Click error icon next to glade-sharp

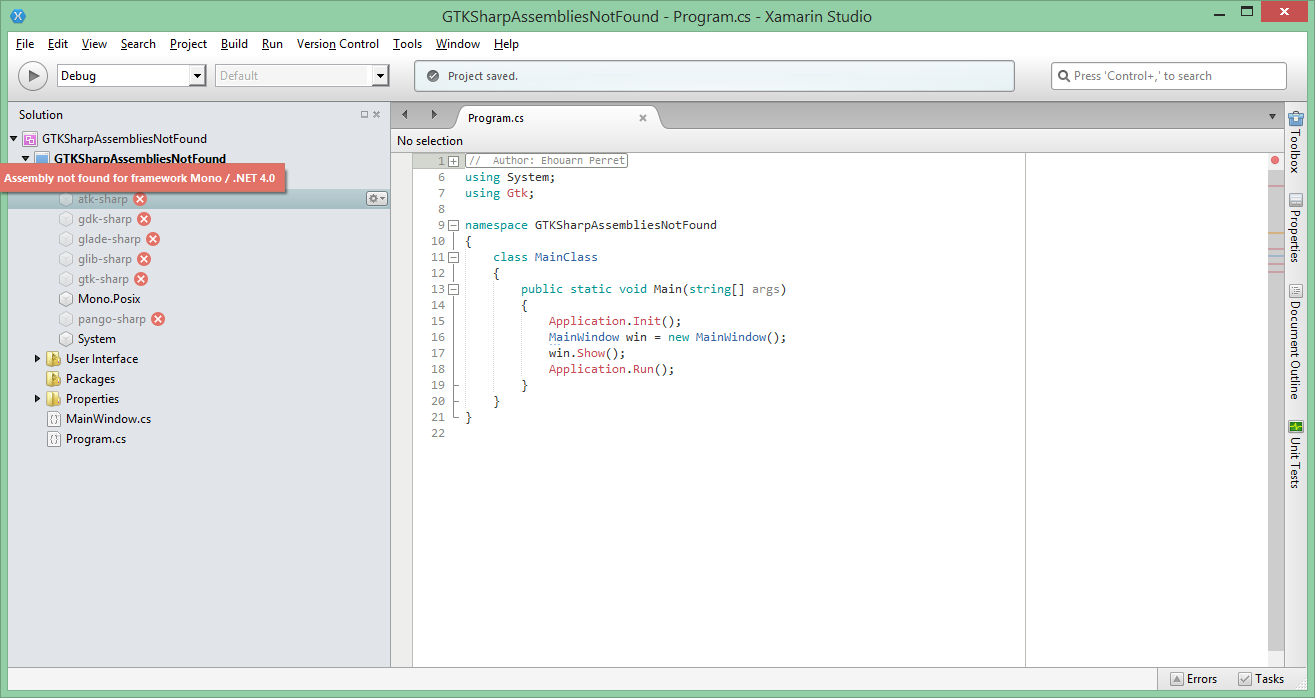(153, 239)
